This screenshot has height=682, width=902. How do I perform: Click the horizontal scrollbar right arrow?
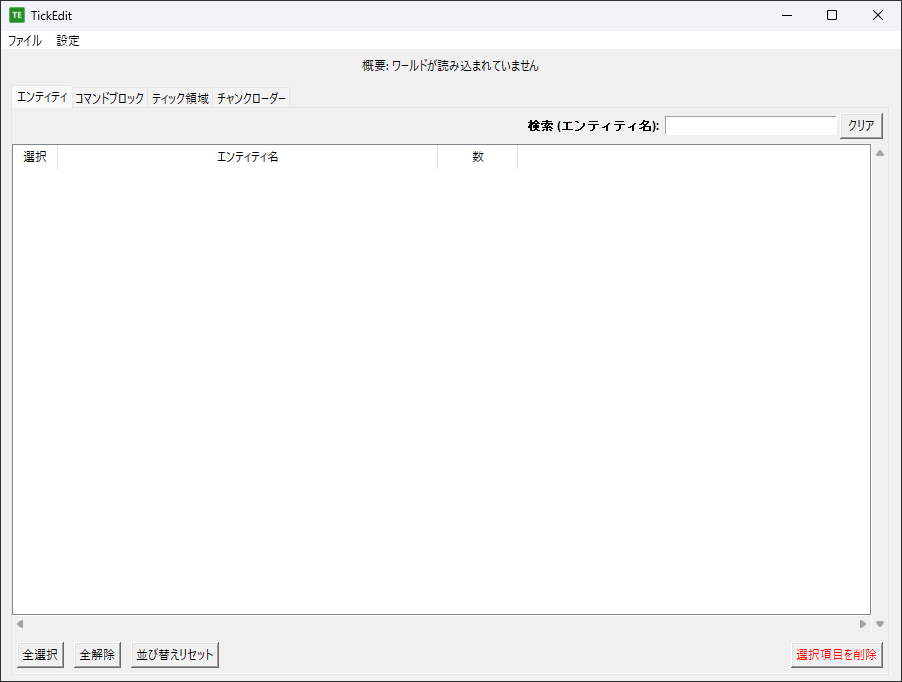(863, 624)
